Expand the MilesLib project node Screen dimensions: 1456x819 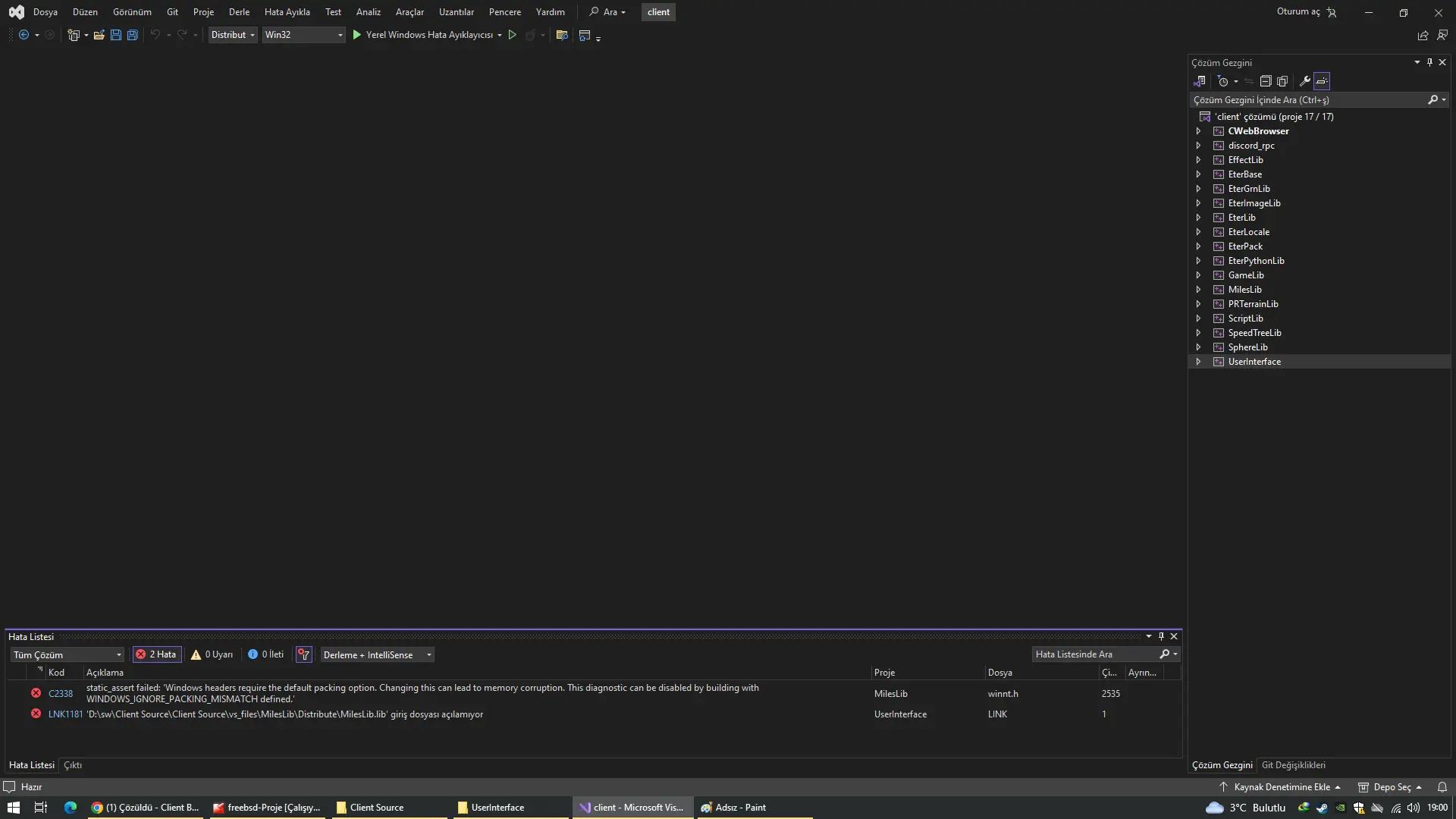click(1198, 290)
